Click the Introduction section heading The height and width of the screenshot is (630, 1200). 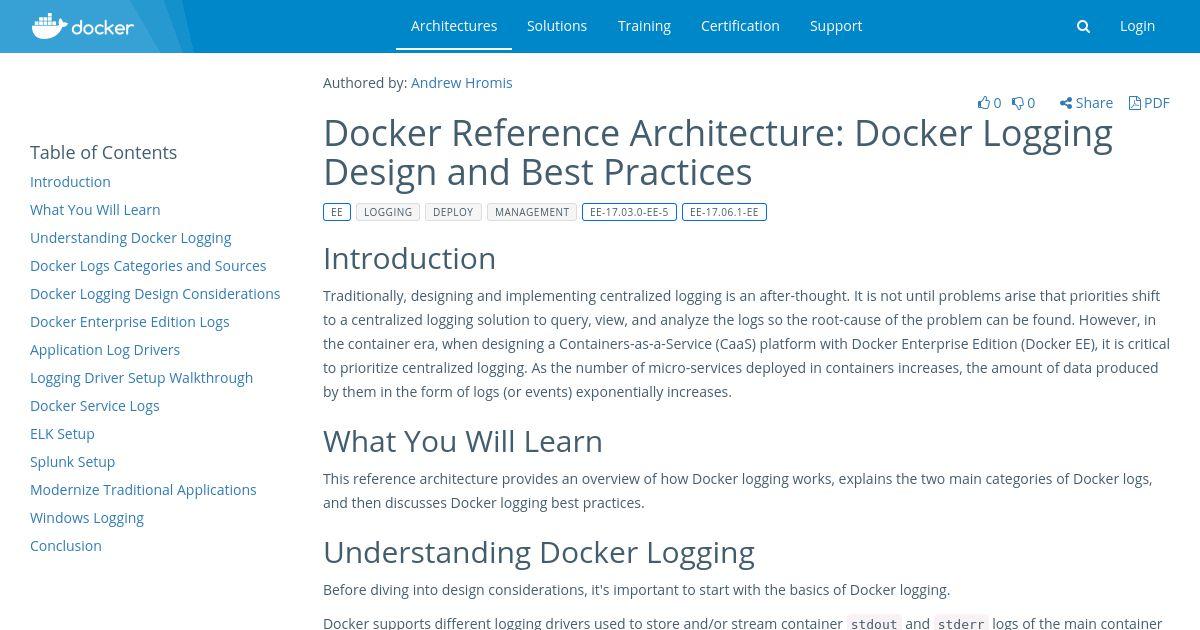point(410,259)
